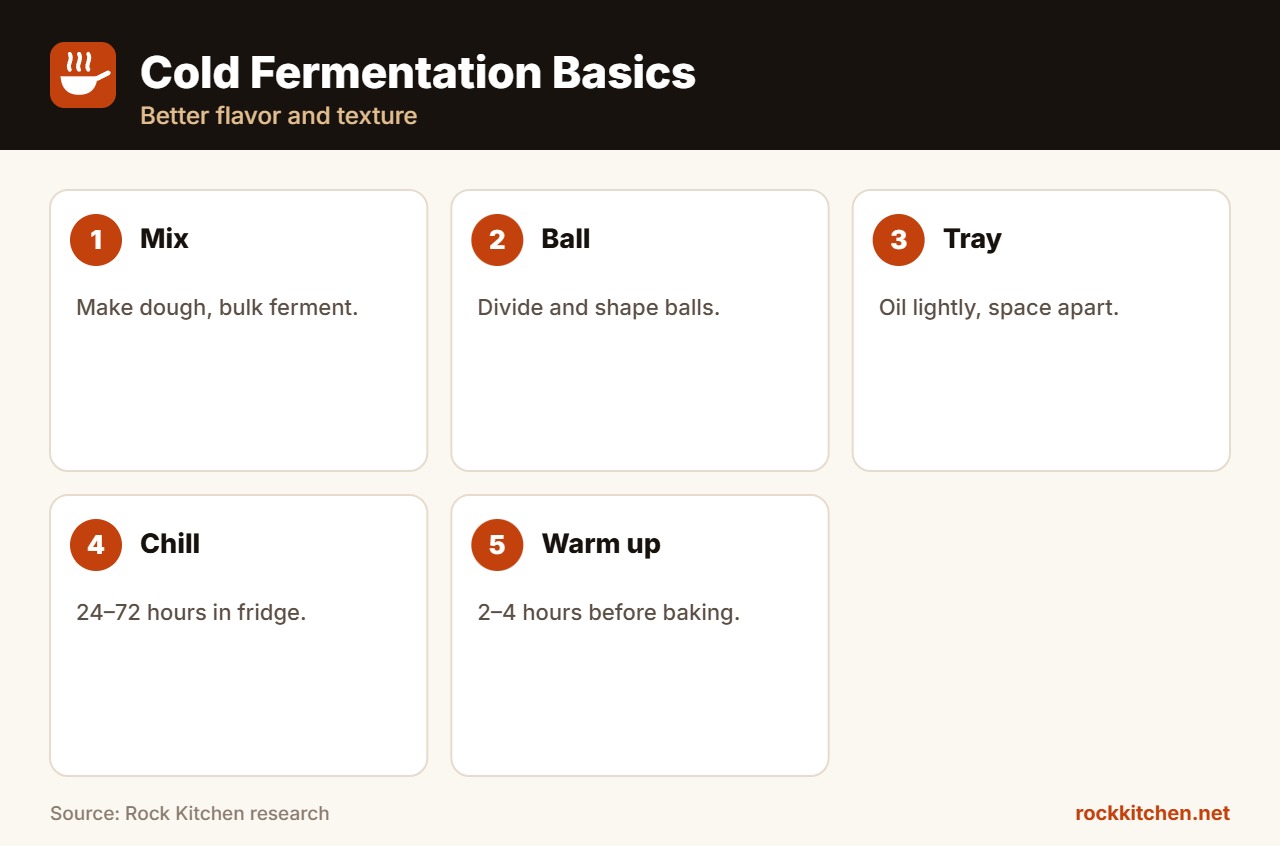Click the Better flavor and texture subtitle
The height and width of the screenshot is (846, 1280).
pyautogui.click(x=278, y=116)
